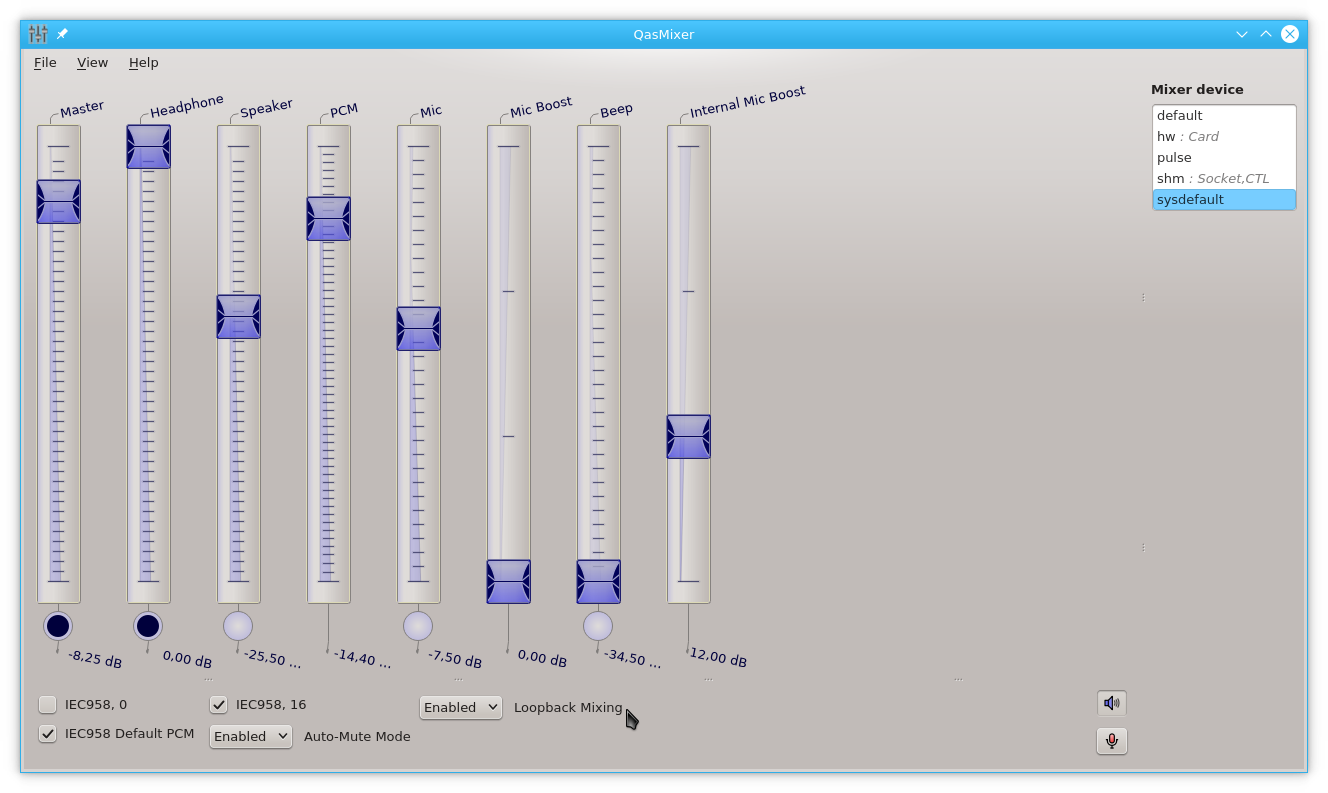This screenshot has width=1328, height=793.
Task: Maximize the QasMixer window
Action: [x=1266, y=34]
